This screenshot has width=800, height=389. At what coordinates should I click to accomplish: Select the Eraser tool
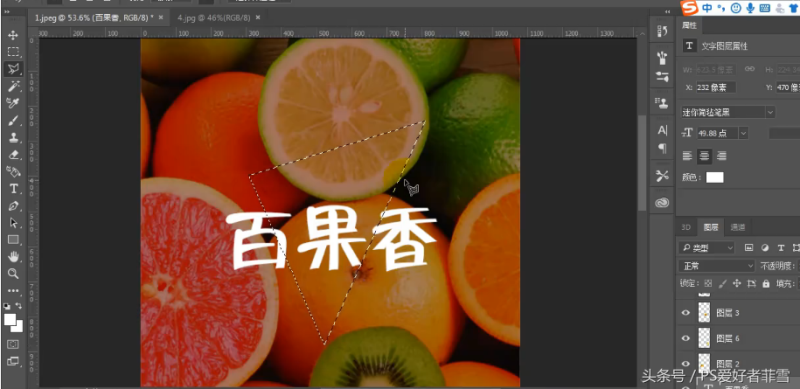pos(13,154)
